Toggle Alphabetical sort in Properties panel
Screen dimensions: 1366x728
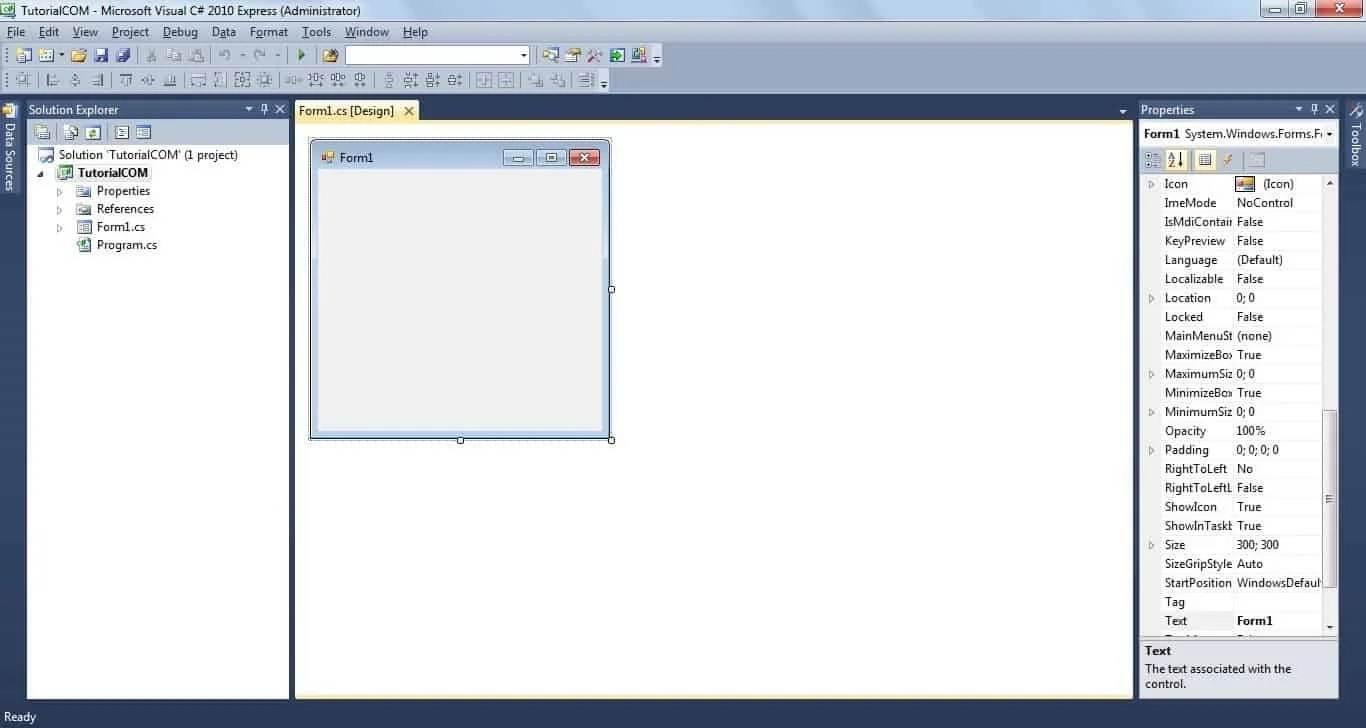(x=1176, y=160)
